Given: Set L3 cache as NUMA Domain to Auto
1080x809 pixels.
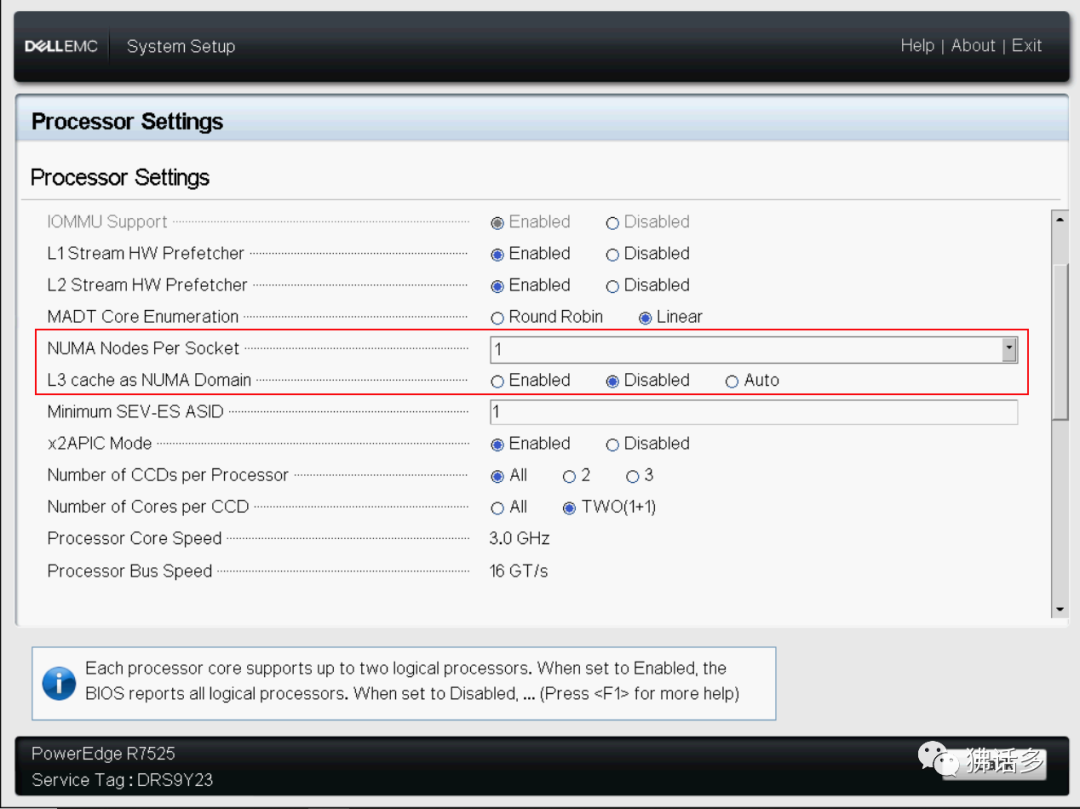Looking at the screenshot, I should point(733,381).
